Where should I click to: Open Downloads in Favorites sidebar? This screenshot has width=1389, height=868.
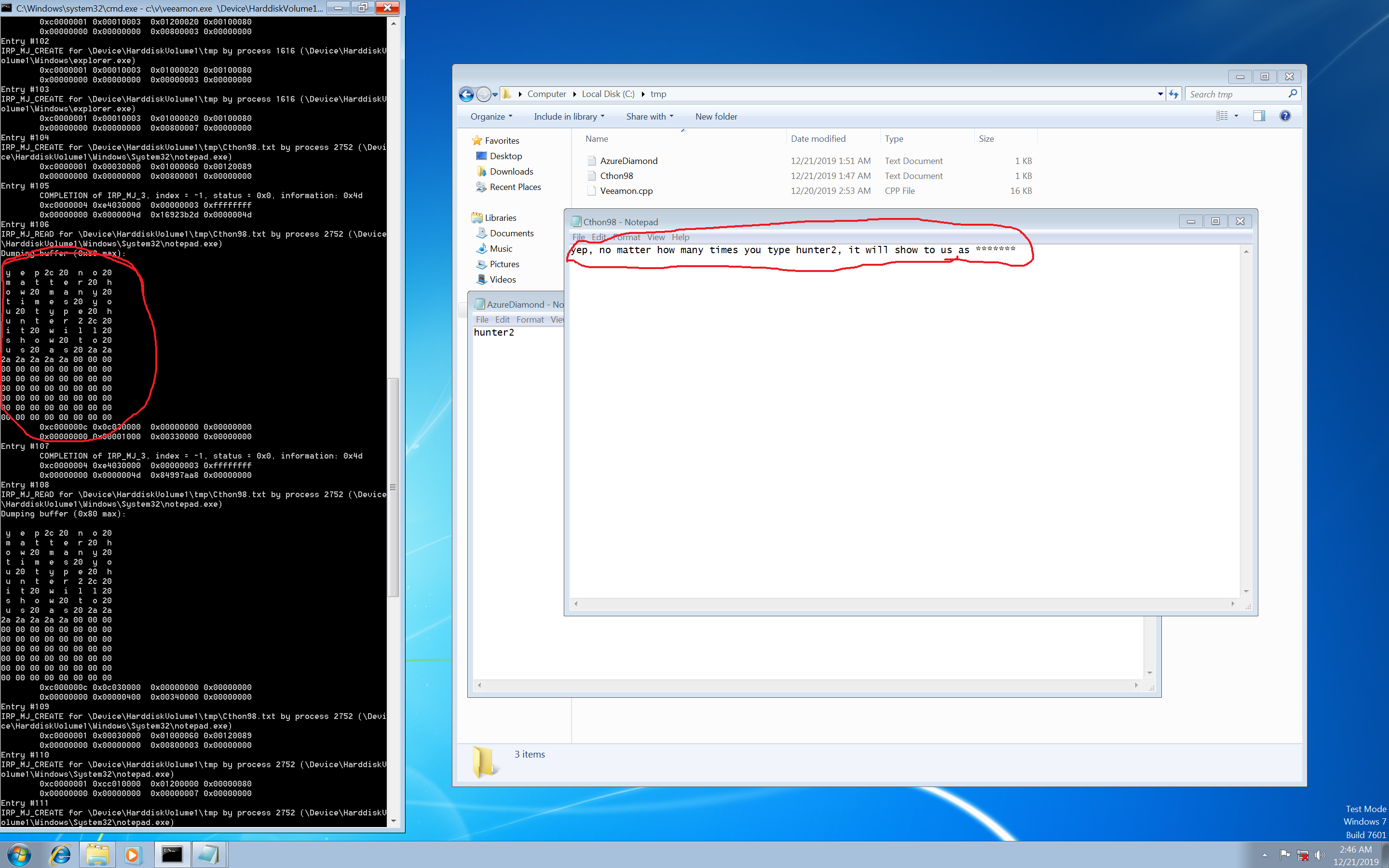pos(511,172)
